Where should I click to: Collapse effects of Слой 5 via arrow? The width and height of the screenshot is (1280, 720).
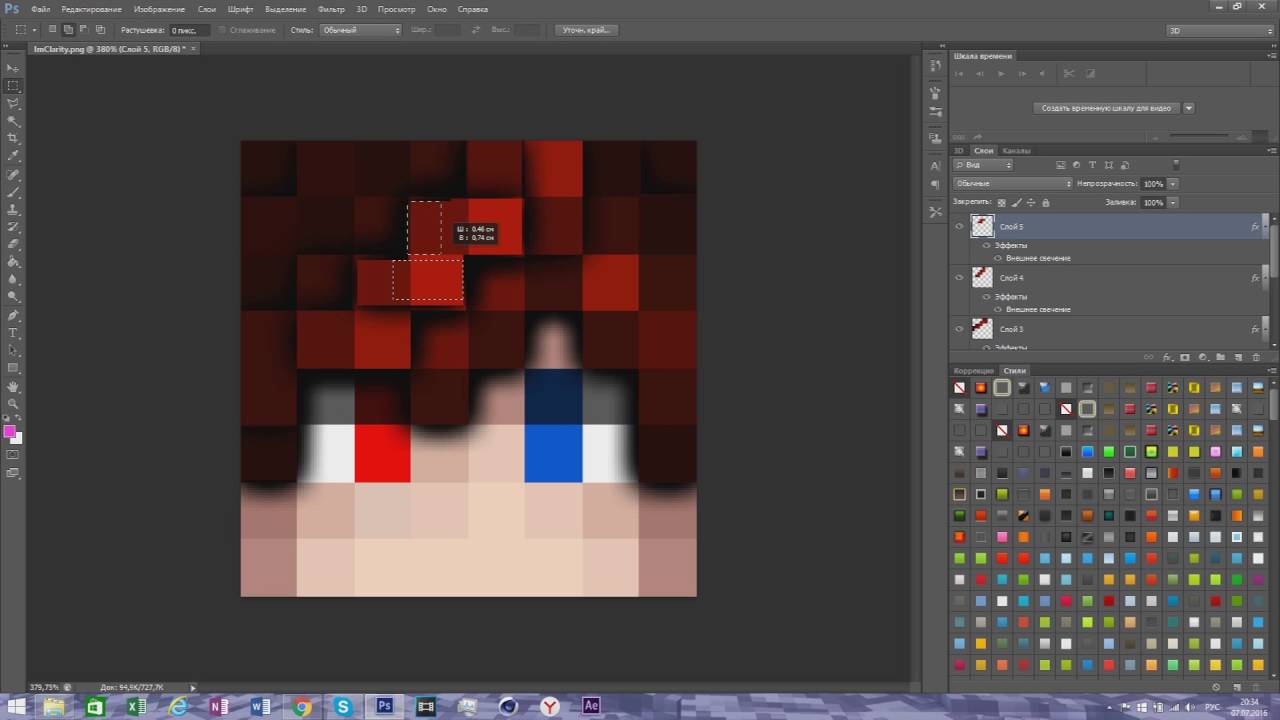point(1266,227)
